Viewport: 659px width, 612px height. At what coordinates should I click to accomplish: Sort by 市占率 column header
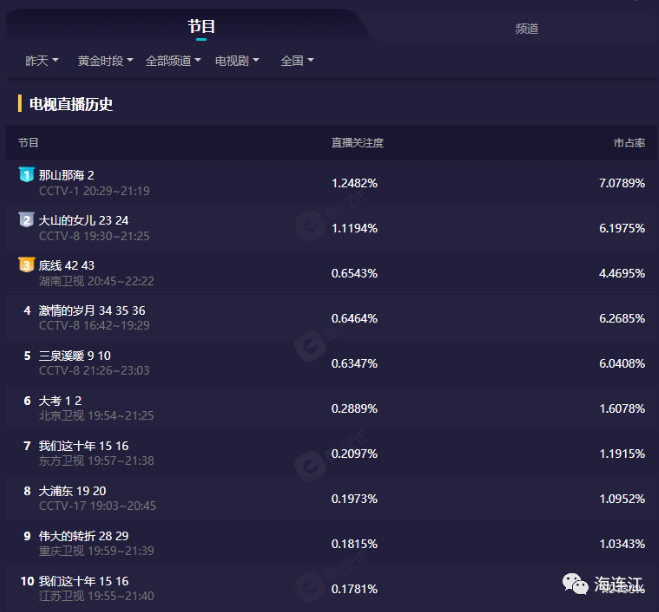628,143
